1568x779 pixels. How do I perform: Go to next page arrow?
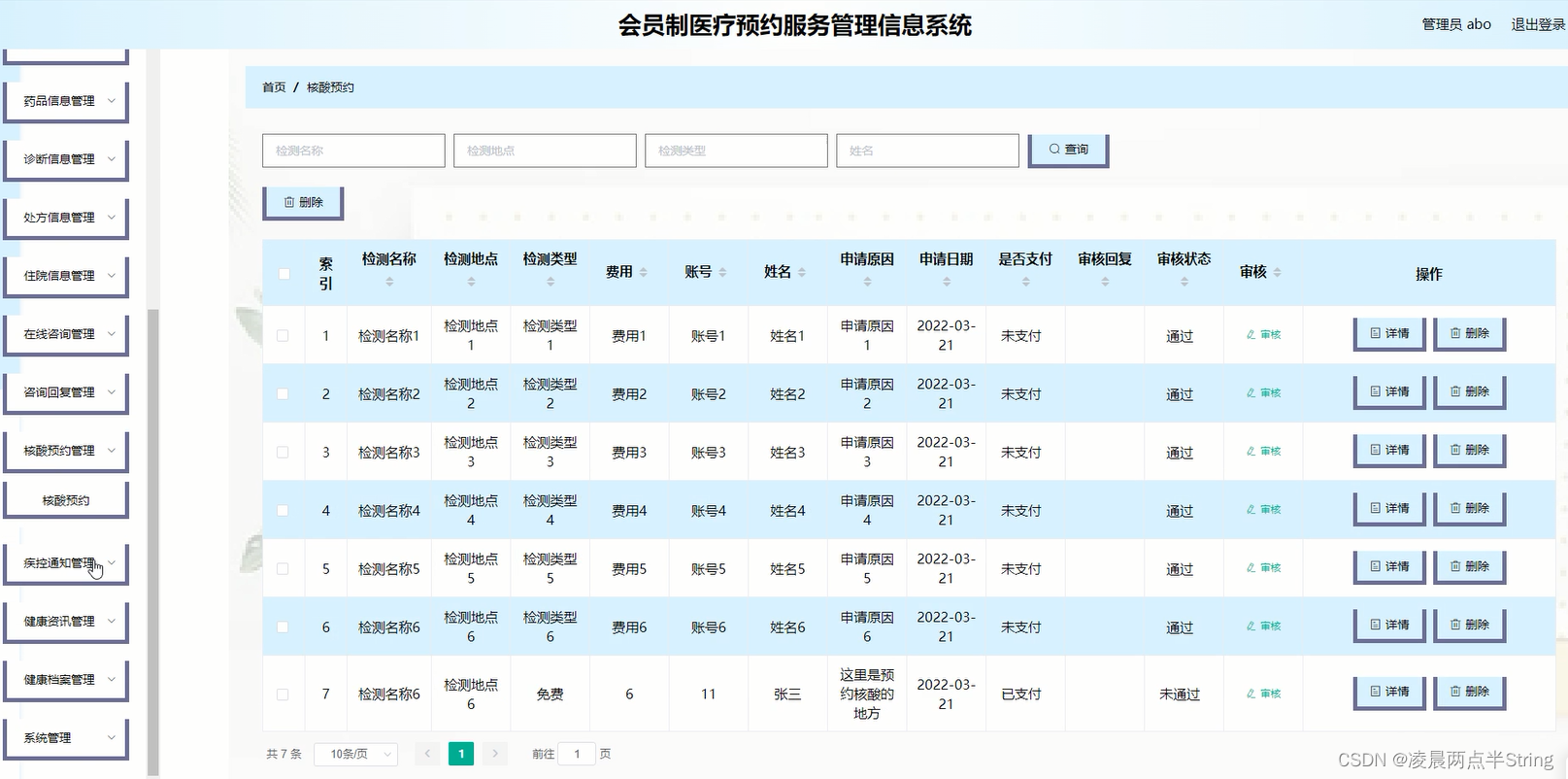coord(495,754)
